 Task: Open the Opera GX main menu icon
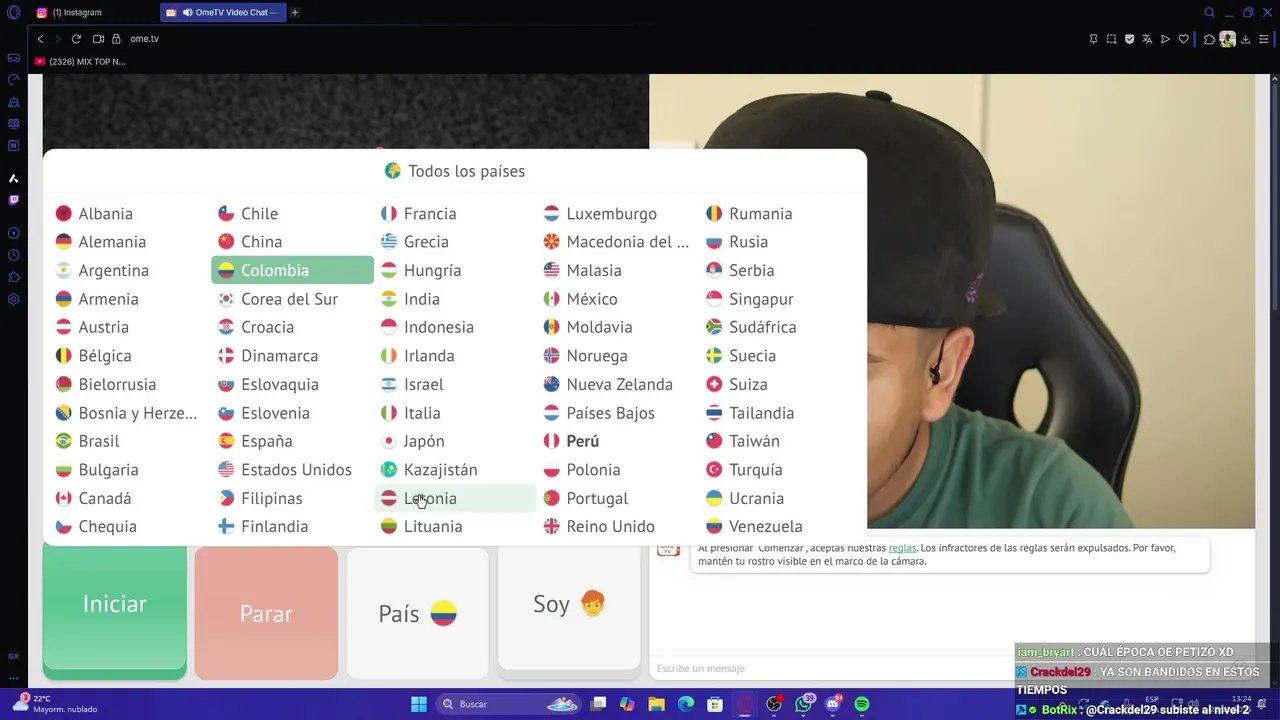coord(13,13)
